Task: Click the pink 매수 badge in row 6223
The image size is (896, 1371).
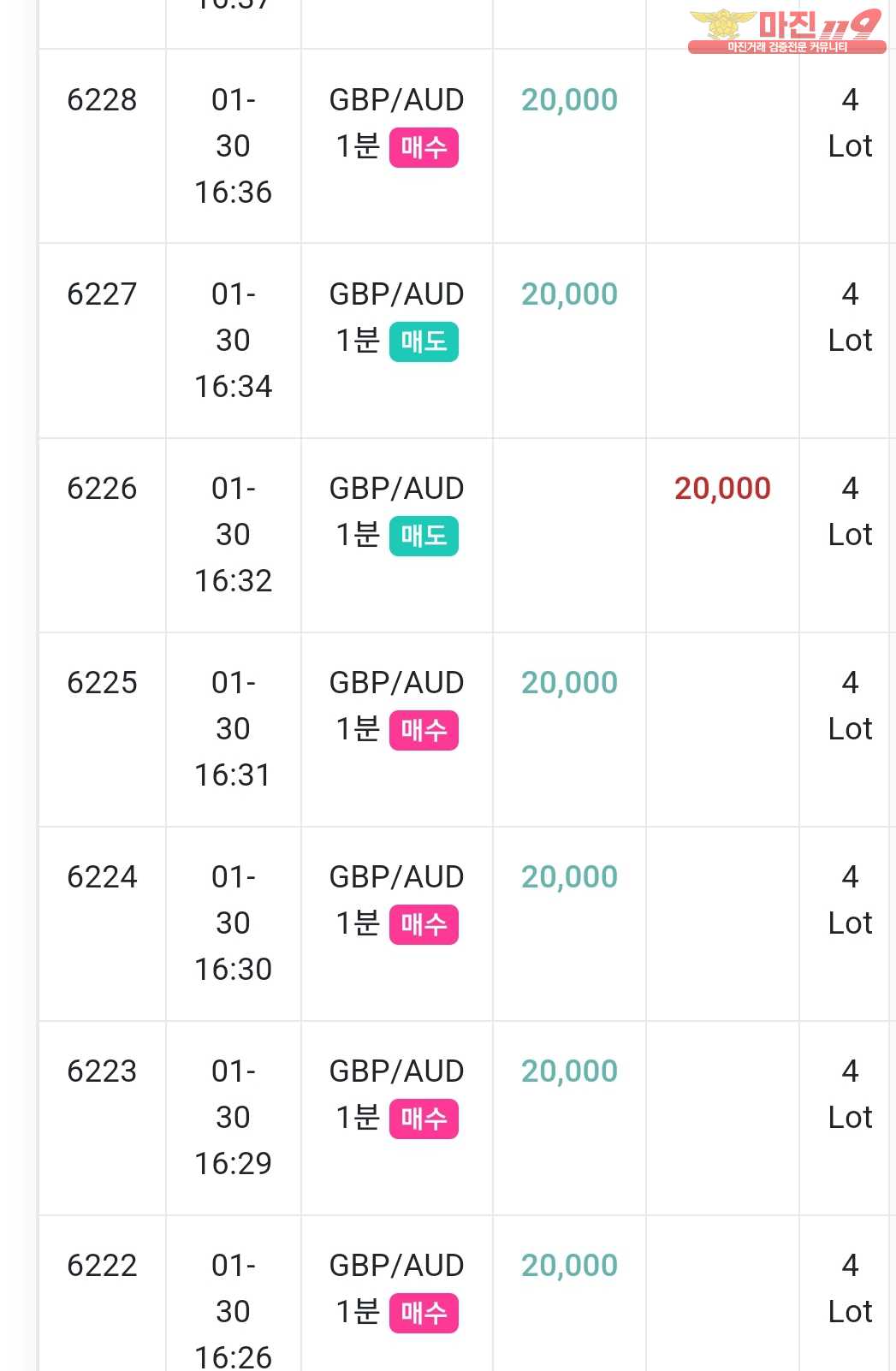Action: click(424, 1119)
